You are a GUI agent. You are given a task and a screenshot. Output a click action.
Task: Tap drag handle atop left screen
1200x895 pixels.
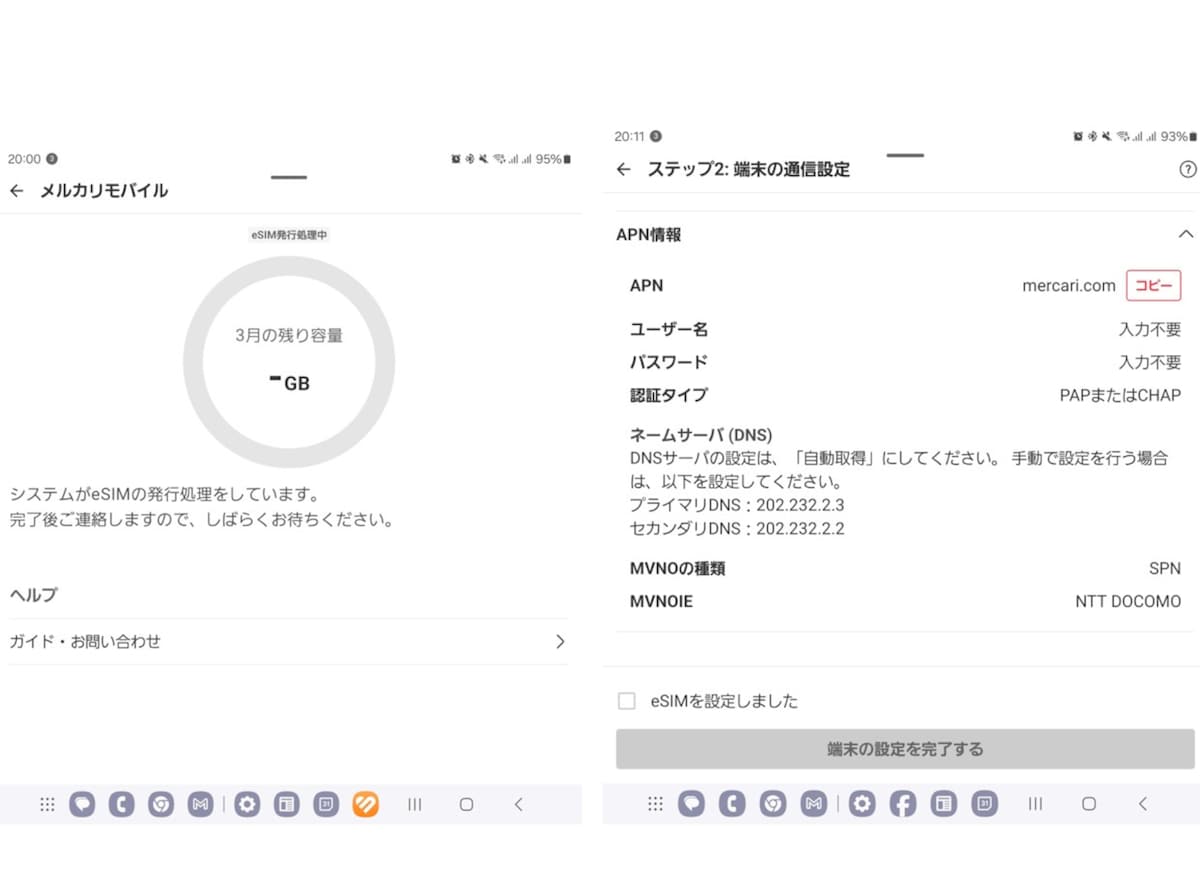pyautogui.click(x=289, y=177)
